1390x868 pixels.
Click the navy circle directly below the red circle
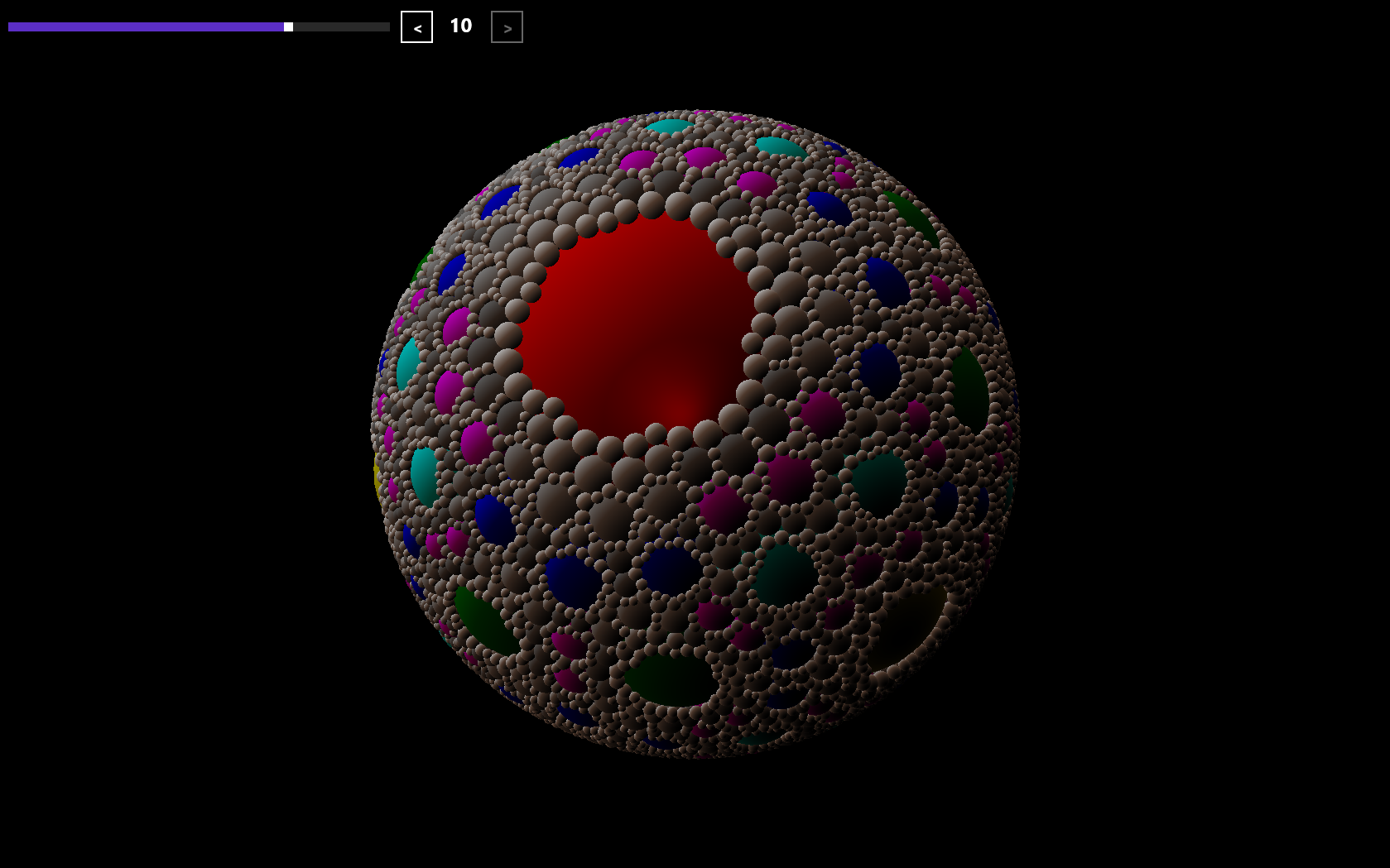(670, 570)
